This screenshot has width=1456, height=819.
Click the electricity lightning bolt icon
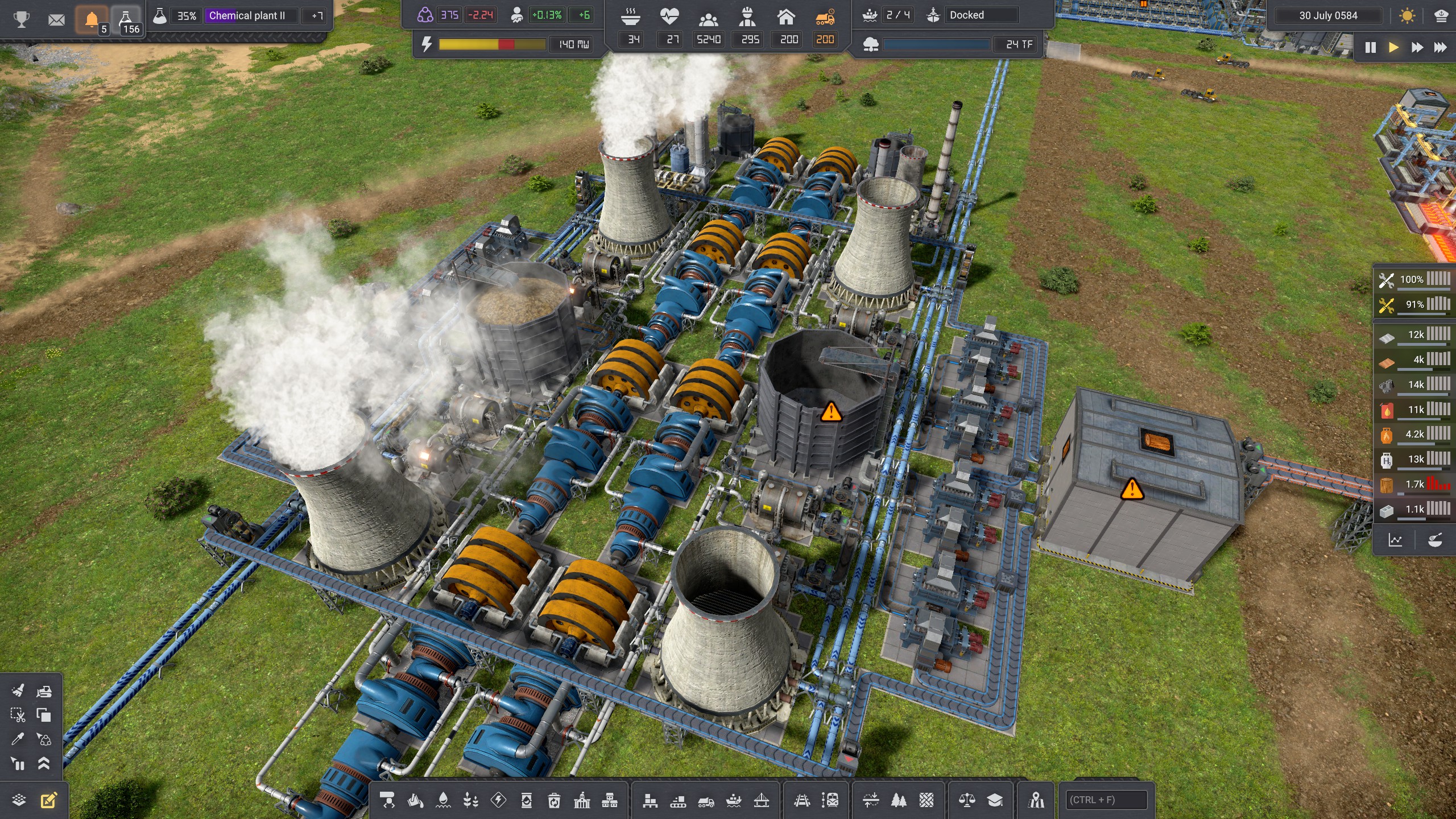click(x=426, y=44)
